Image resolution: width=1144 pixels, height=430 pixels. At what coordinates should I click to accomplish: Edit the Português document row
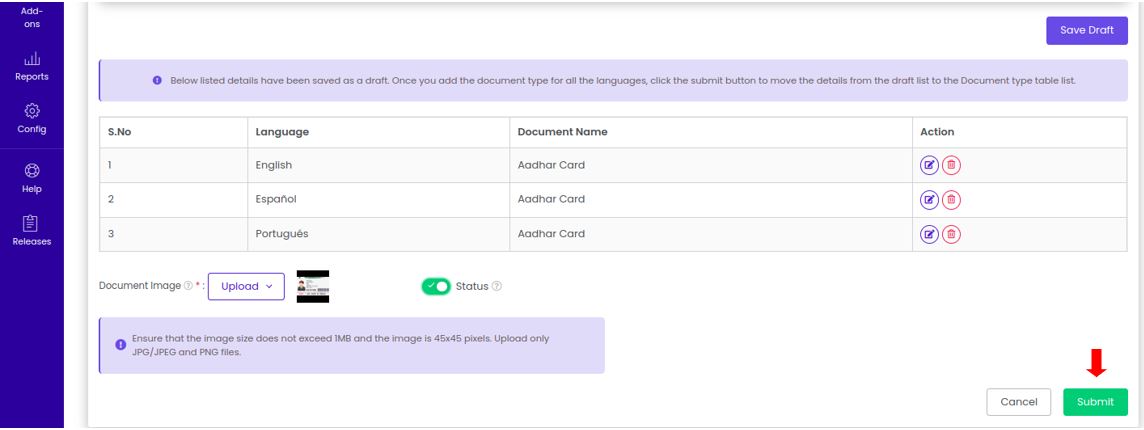[929, 234]
